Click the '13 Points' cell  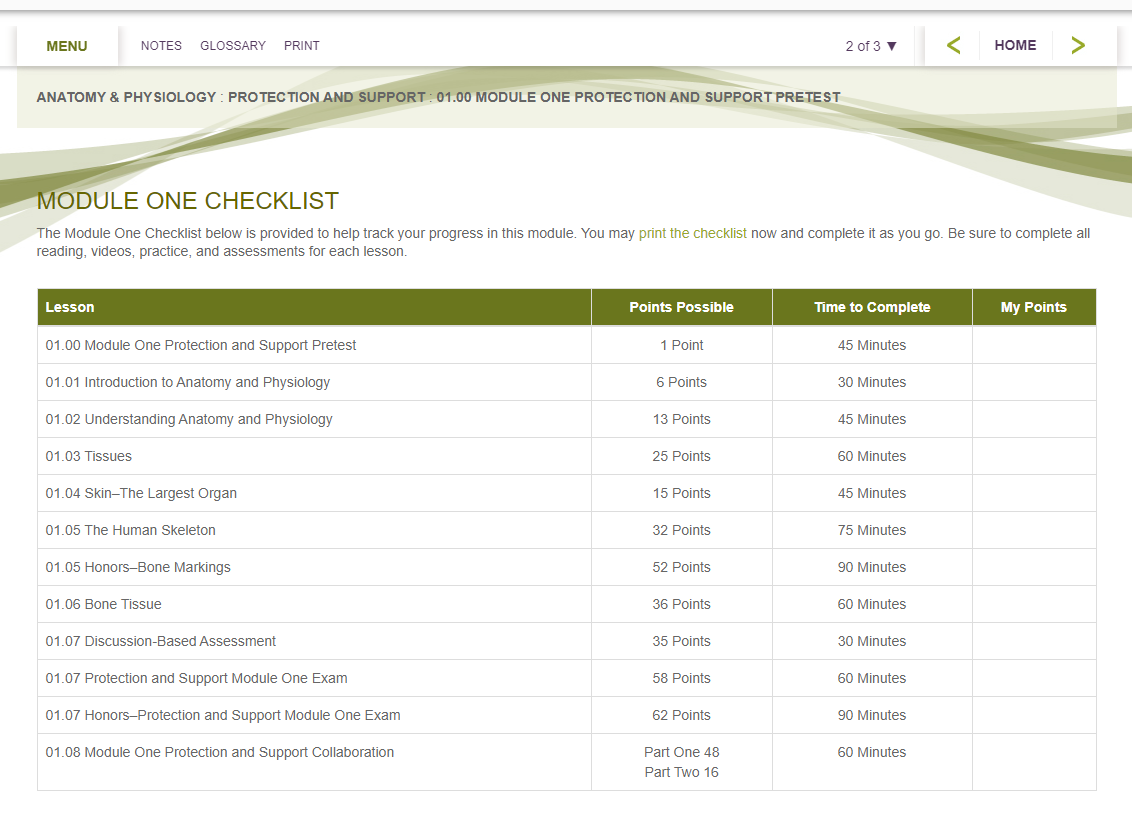[682, 419]
